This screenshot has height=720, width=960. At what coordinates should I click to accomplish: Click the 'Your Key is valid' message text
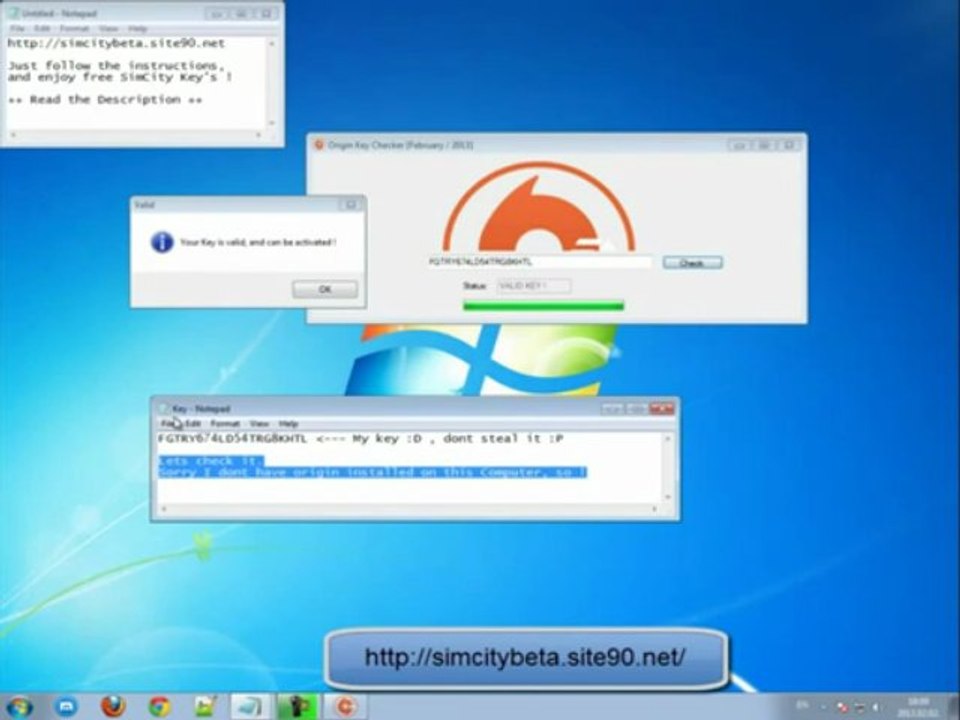pyautogui.click(x=258, y=242)
